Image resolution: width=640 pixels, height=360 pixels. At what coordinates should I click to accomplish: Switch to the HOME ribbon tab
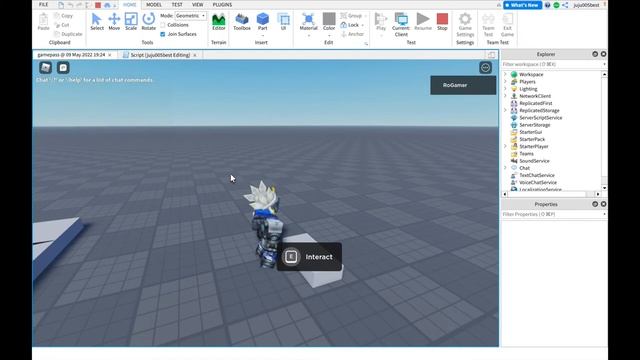point(130,4)
